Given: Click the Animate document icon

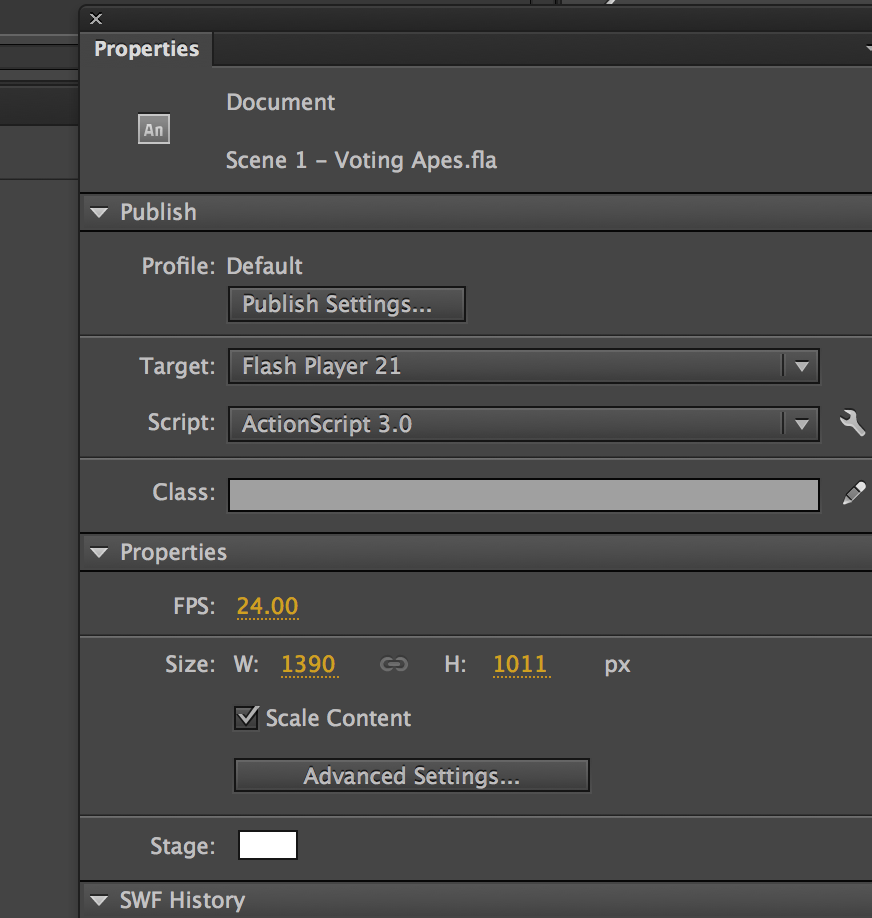Looking at the screenshot, I should click(x=153, y=128).
